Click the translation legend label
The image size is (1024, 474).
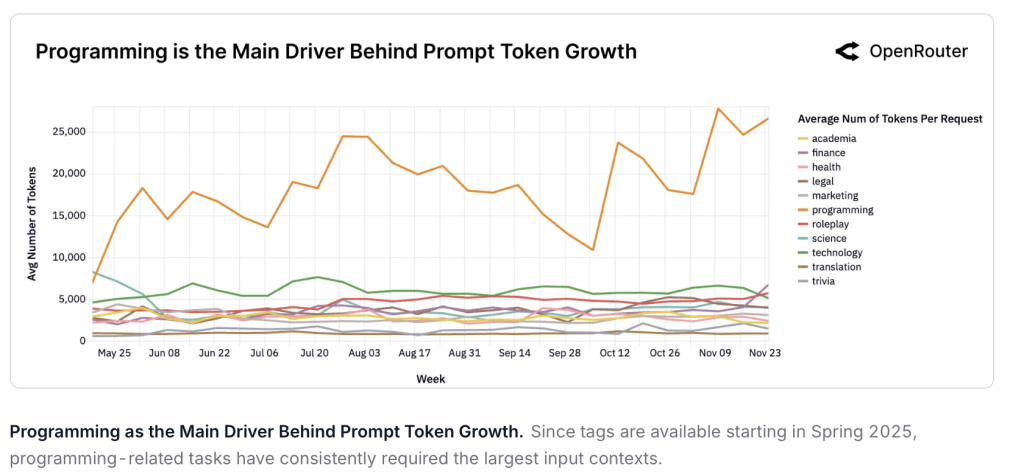tap(836, 267)
